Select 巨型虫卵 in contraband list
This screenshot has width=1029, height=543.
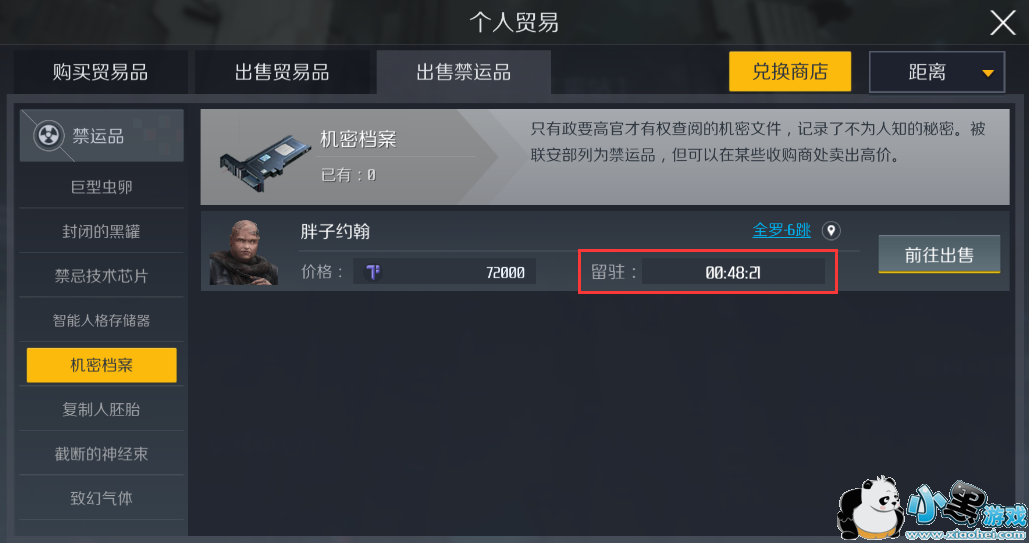click(102, 187)
